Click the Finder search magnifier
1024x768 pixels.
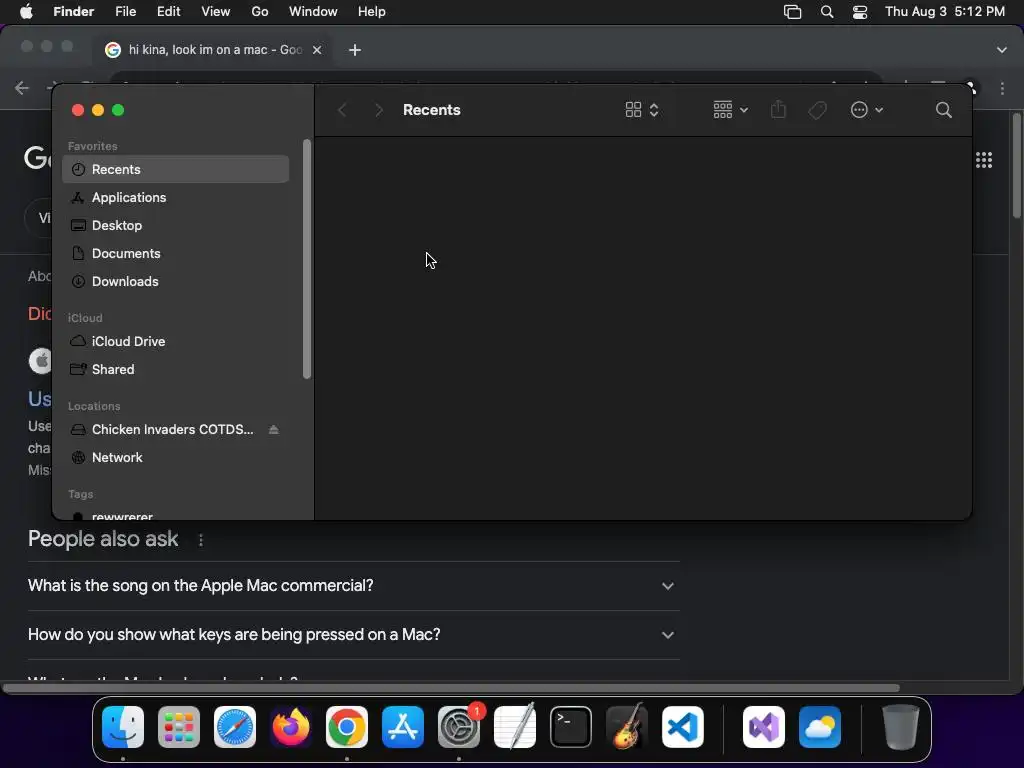[943, 110]
